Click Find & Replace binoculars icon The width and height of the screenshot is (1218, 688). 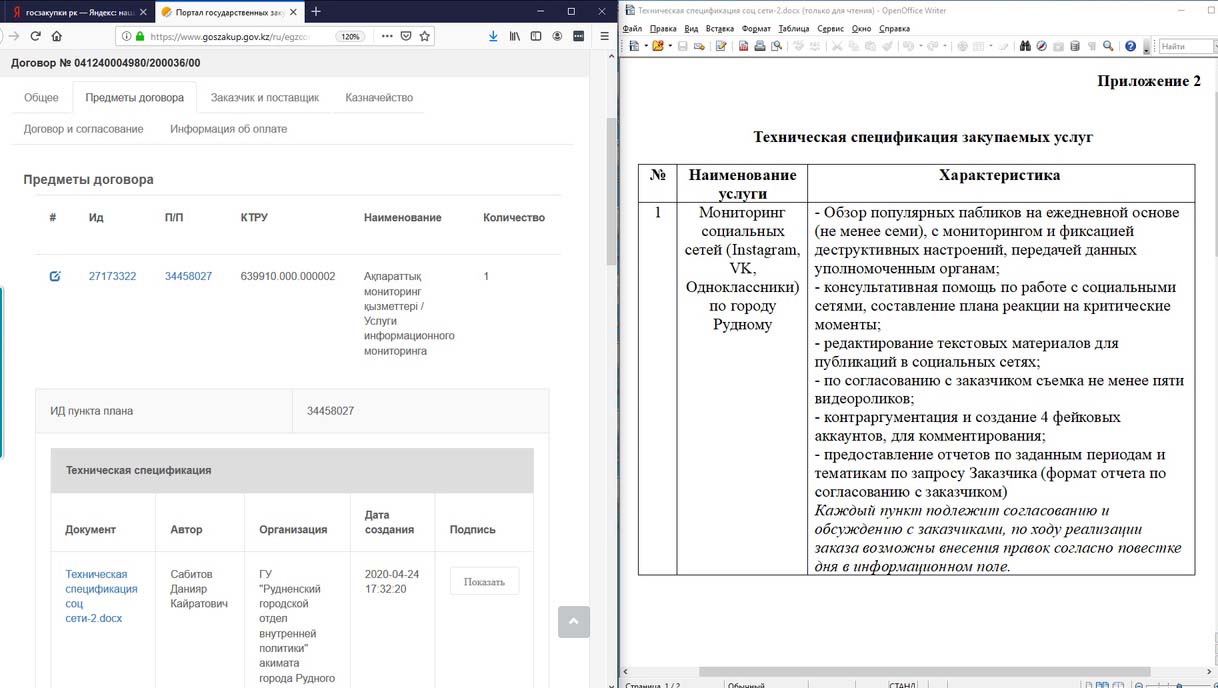pyautogui.click(x=1025, y=46)
